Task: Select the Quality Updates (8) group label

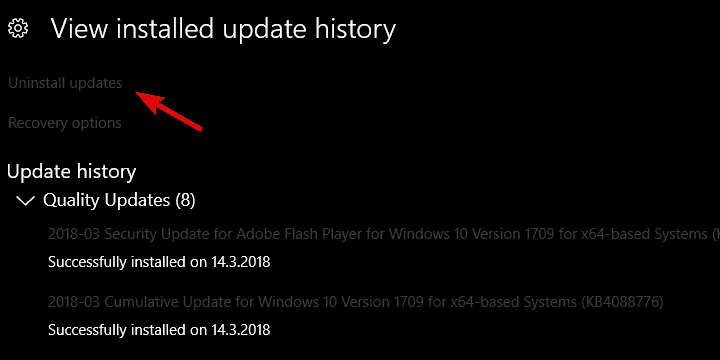Action: pos(119,200)
